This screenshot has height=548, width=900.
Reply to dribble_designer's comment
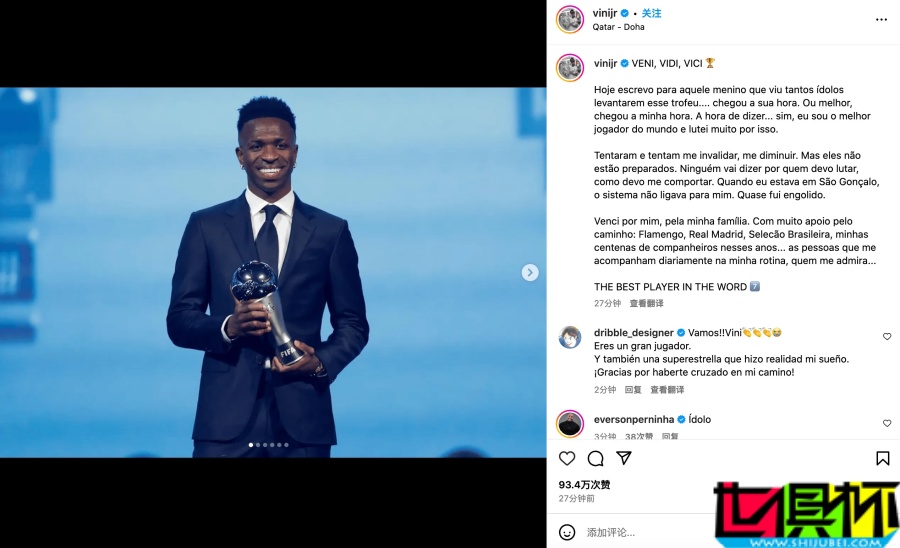coord(633,390)
